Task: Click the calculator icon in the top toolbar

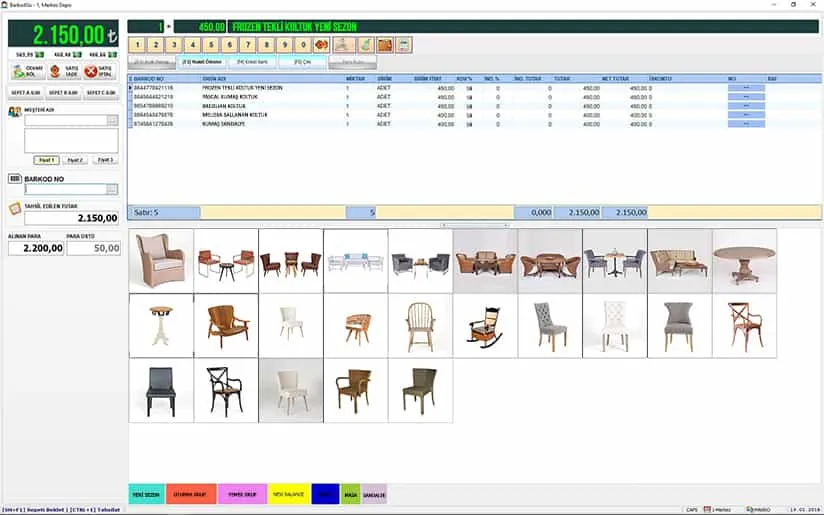Action: pos(403,45)
